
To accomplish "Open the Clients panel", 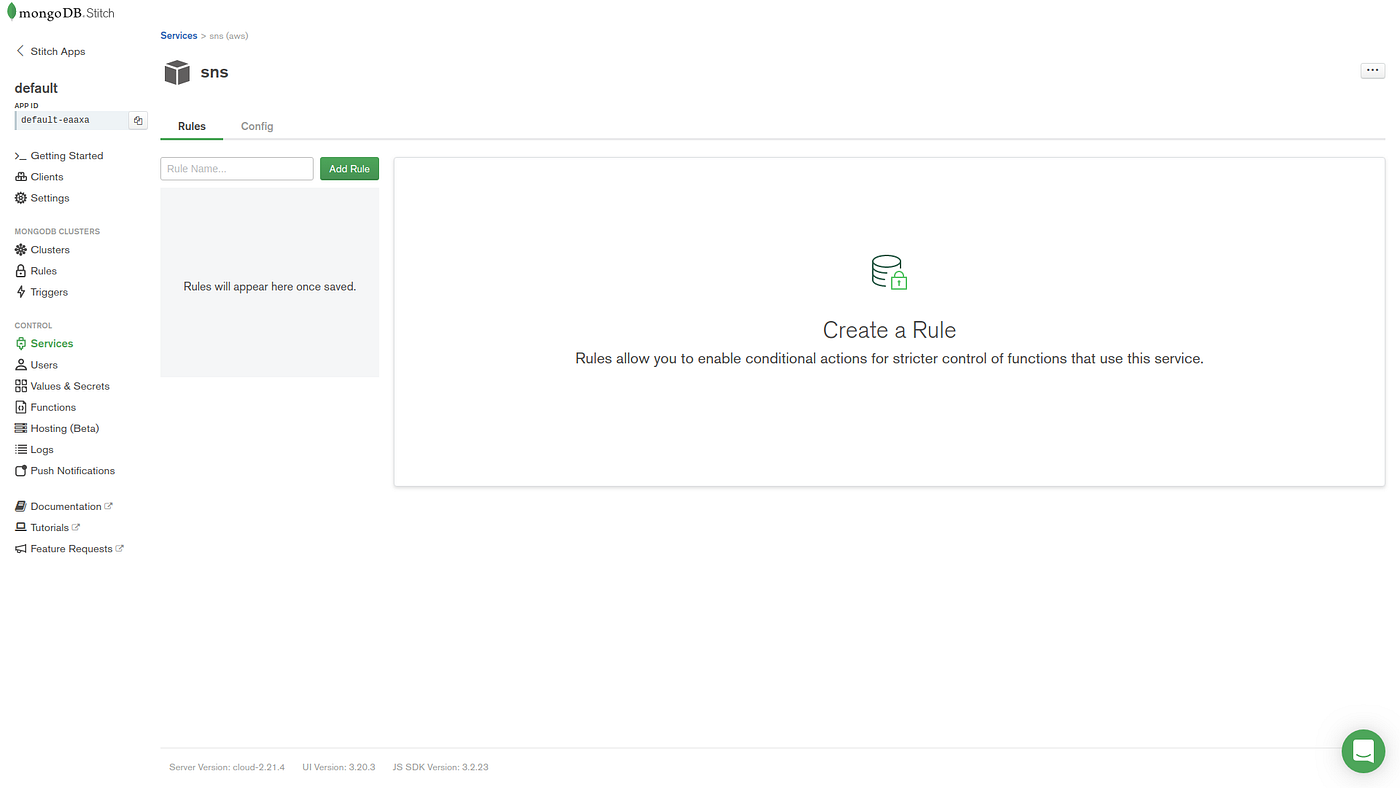I will [x=44, y=176].
